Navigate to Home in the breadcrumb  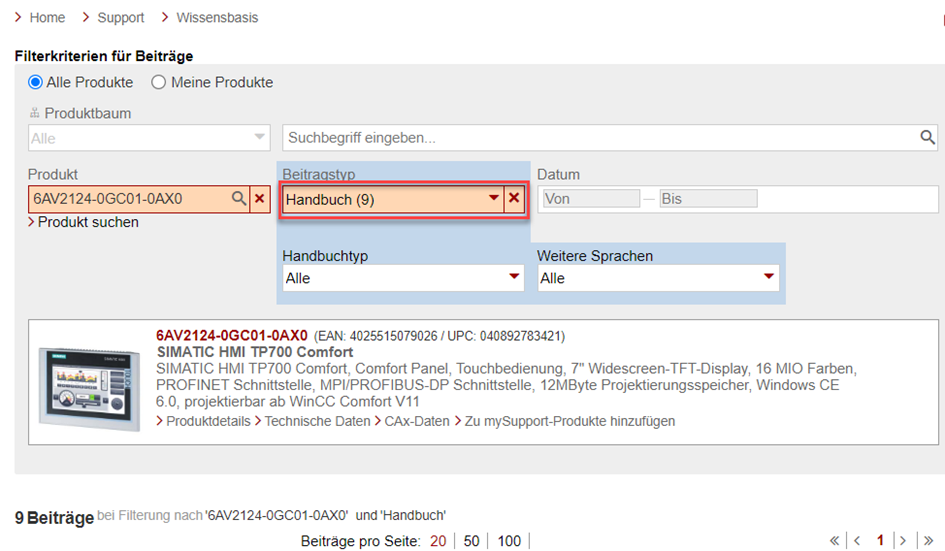(x=47, y=17)
